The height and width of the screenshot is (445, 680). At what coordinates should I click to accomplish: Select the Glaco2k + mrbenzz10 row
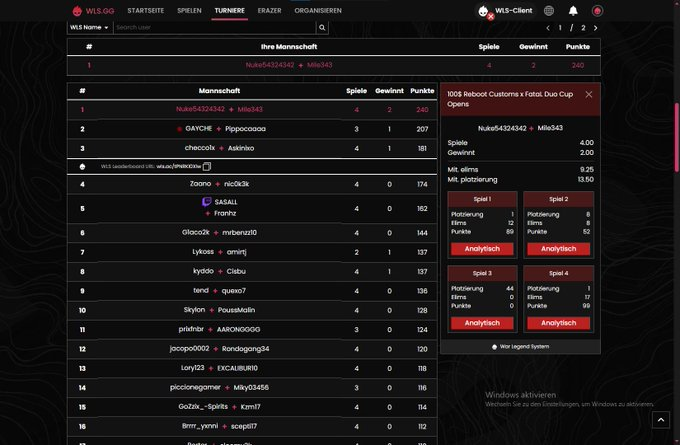(252, 233)
